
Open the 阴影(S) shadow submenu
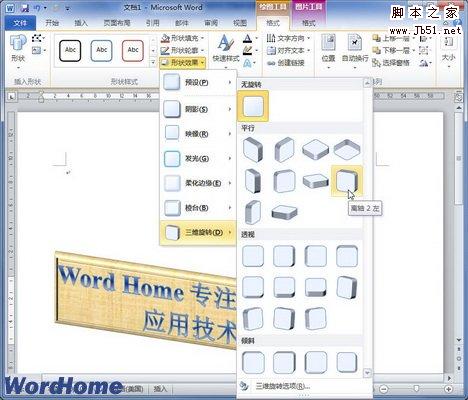coord(198,109)
